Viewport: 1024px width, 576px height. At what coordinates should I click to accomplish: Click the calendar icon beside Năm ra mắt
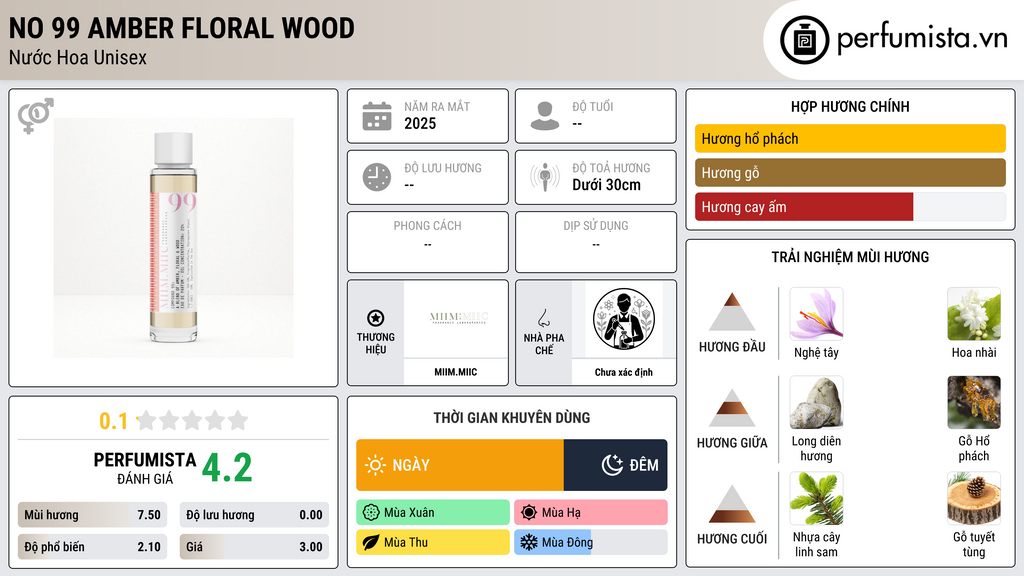(377, 116)
